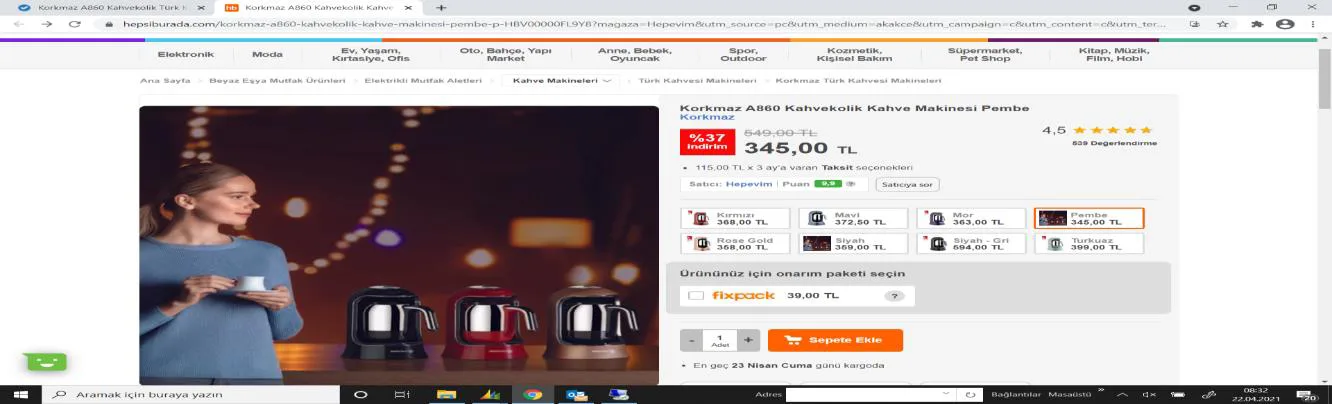Open Korkmaz Türk Kahvesi Makineleri breadcrumb

858,80
